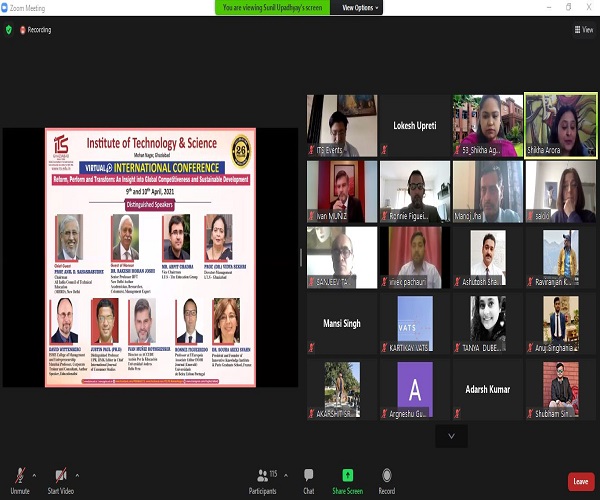
Task: Select SANJEEV TA... video tile
Action: [x=342, y=257]
